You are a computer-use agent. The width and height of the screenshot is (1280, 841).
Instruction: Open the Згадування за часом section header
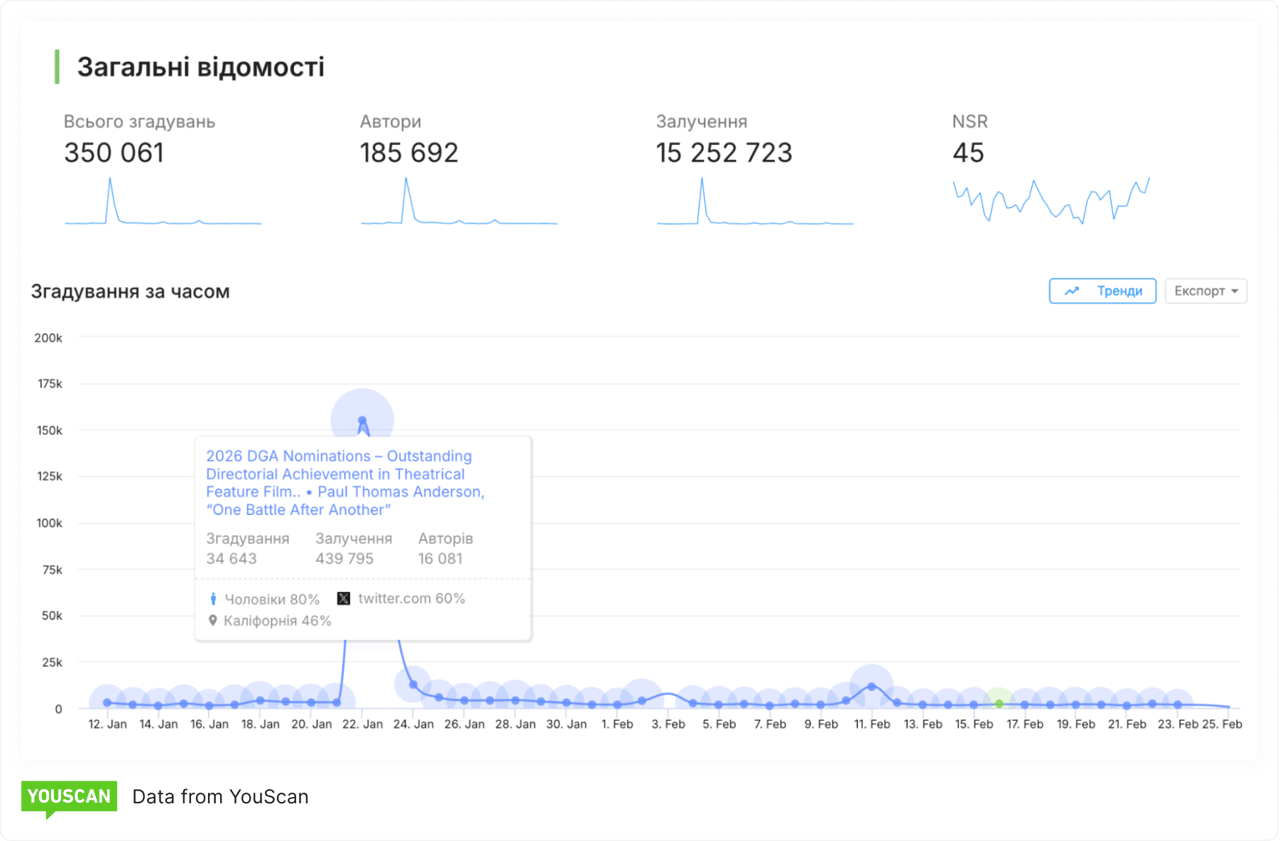[129, 291]
